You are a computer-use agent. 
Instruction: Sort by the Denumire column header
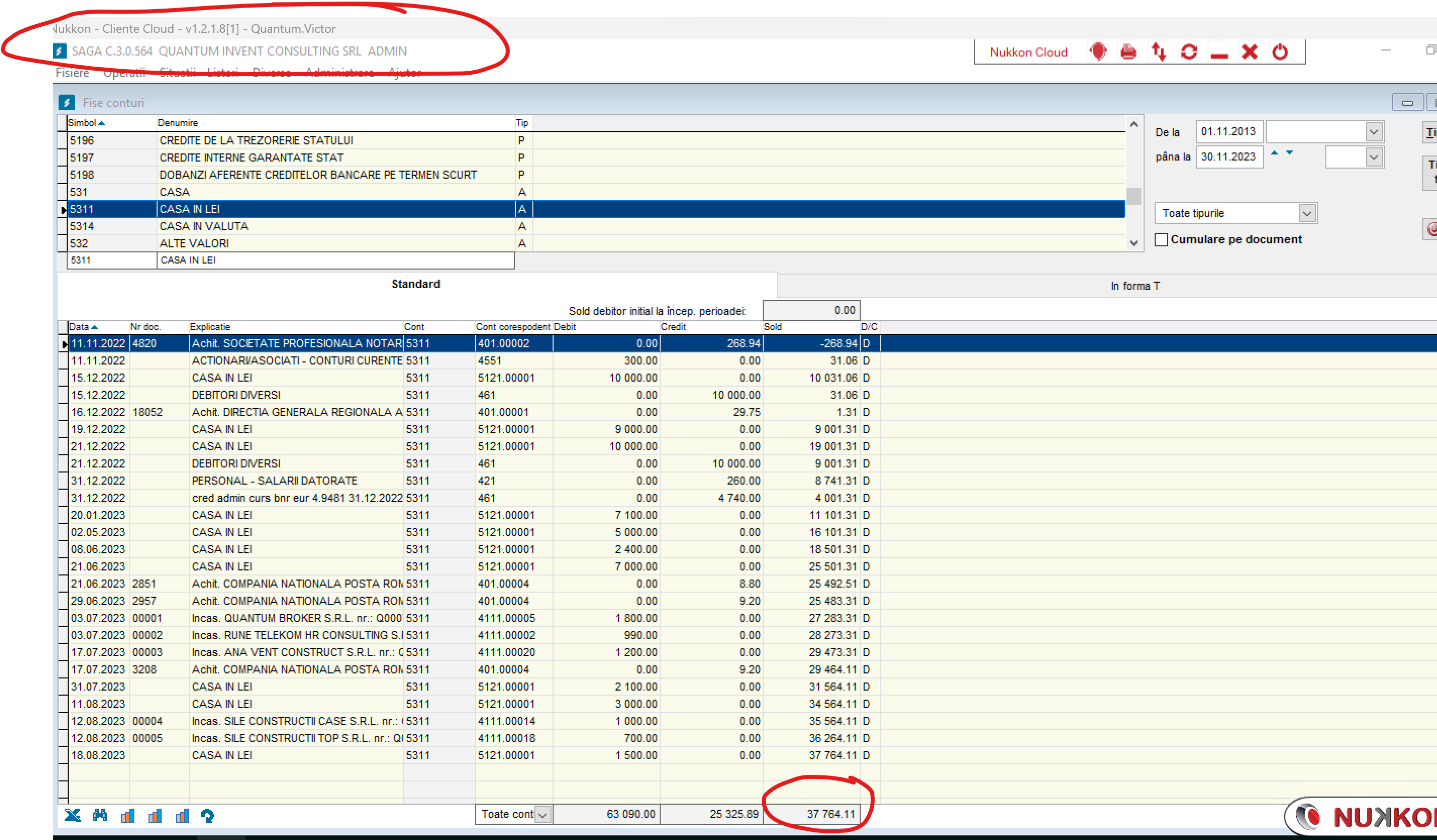[x=178, y=123]
